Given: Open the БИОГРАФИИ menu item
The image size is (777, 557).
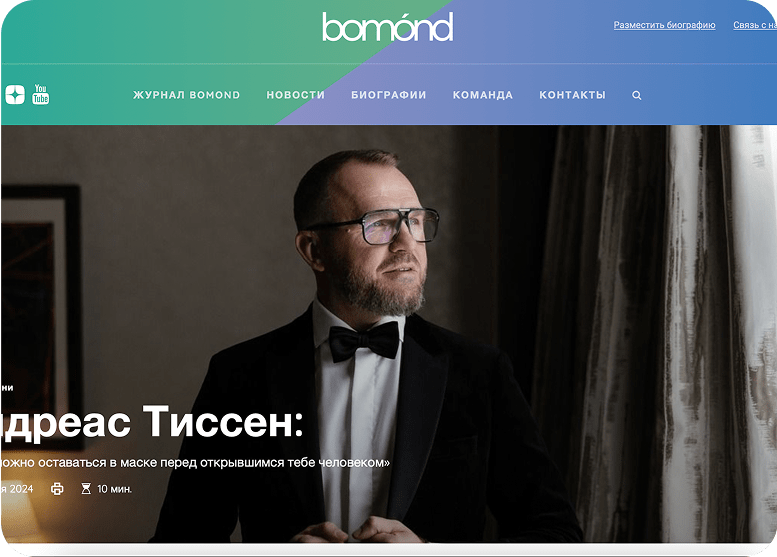Looking at the screenshot, I should click(x=388, y=95).
